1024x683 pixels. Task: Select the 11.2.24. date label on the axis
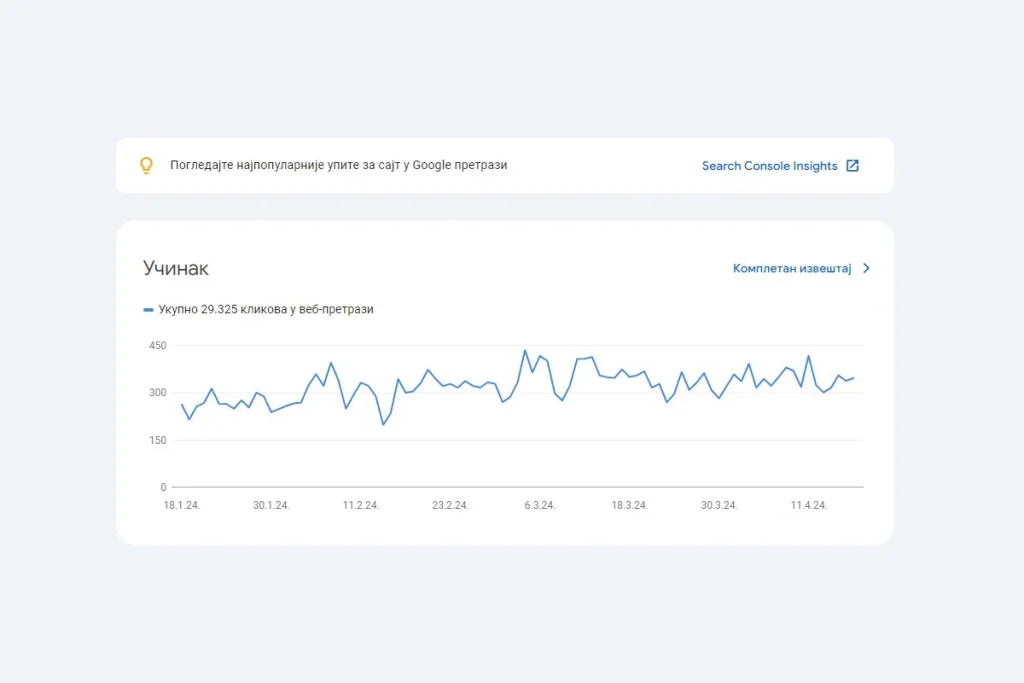click(x=361, y=505)
